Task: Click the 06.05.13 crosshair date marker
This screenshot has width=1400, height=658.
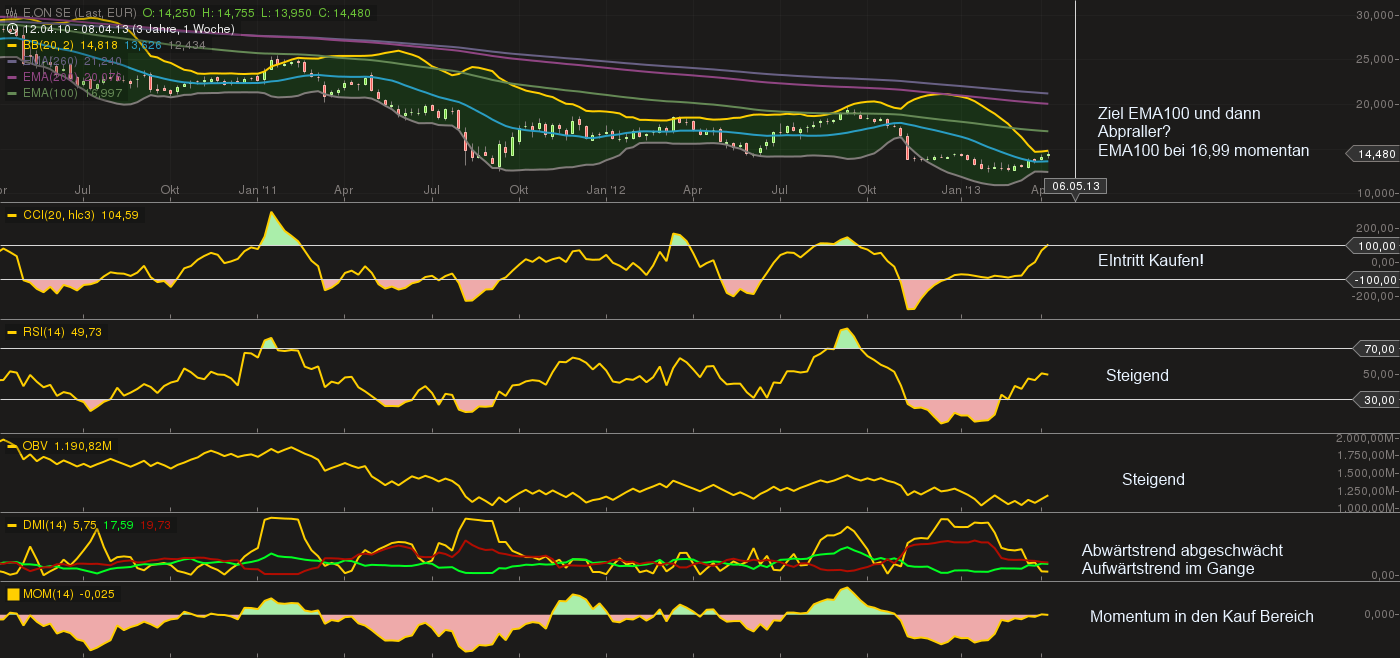Action: click(1078, 186)
